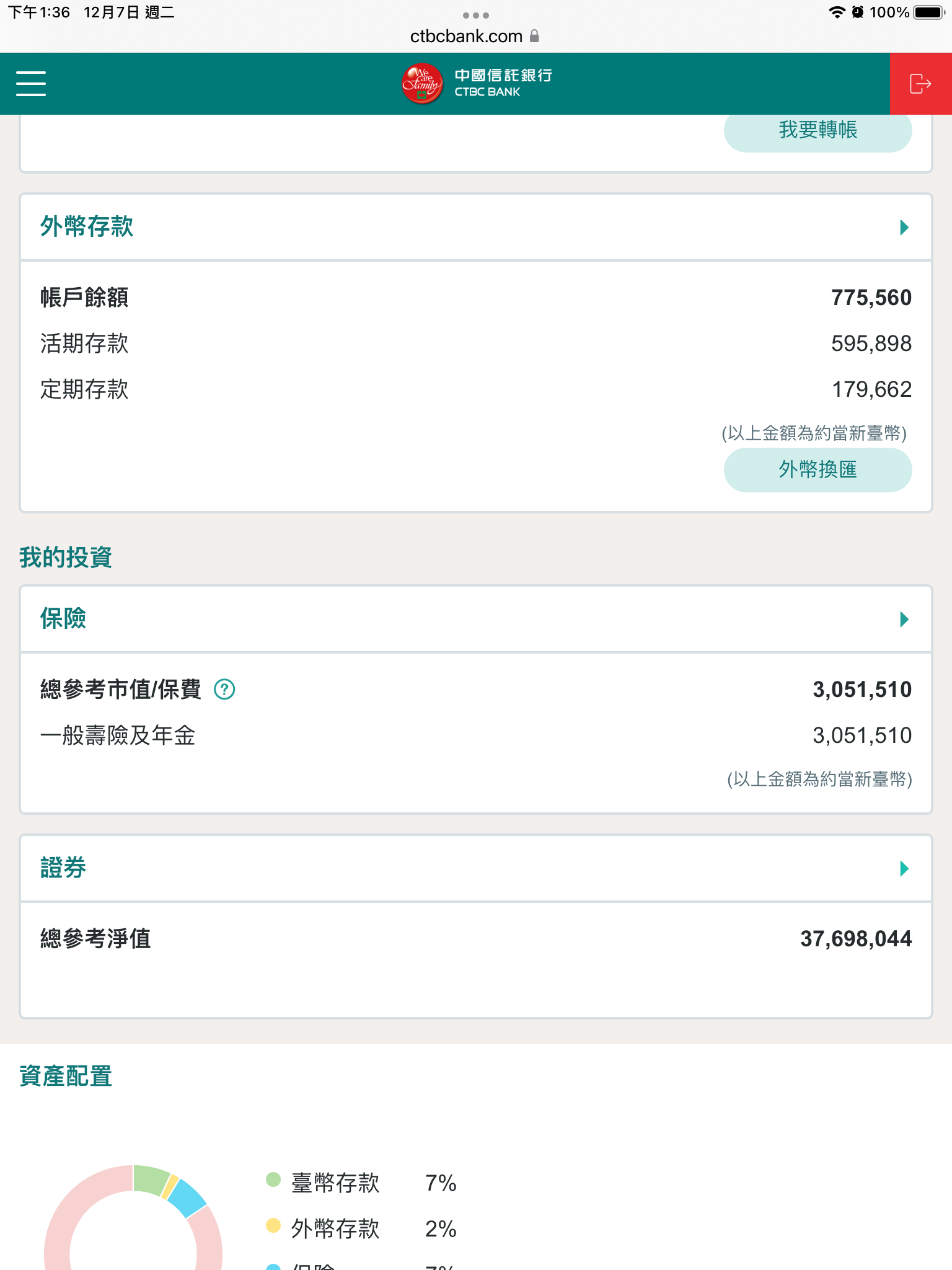Tap the battery status indicator
This screenshot has height=1270, width=952.
coord(928,12)
